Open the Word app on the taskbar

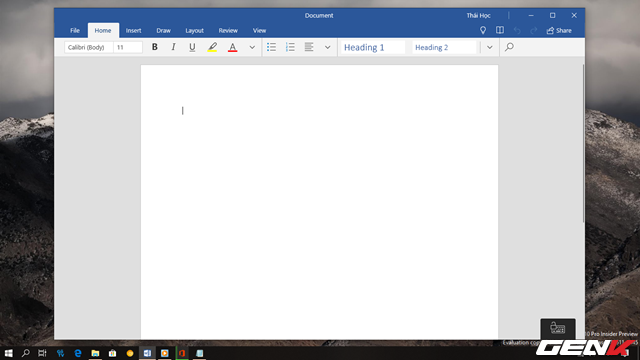147,353
